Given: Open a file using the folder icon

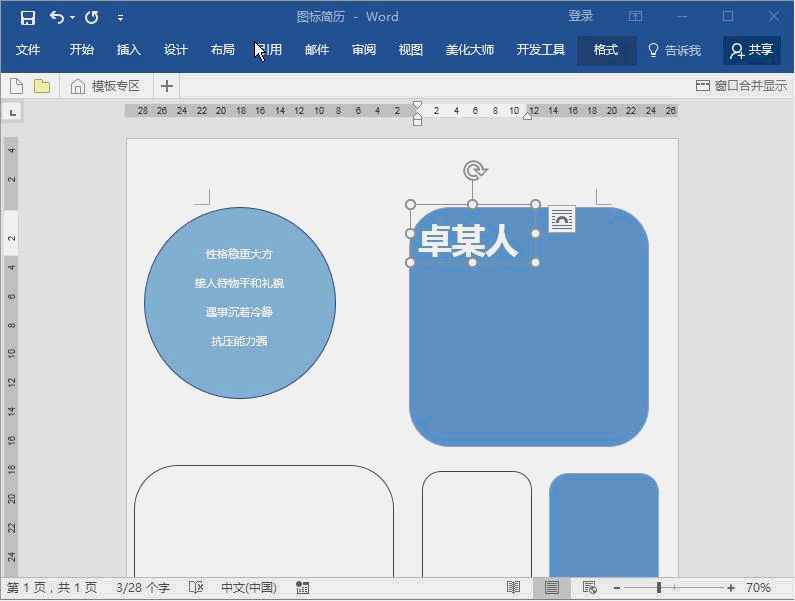Looking at the screenshot, I should pyautogui.click(x=42, y=86).
